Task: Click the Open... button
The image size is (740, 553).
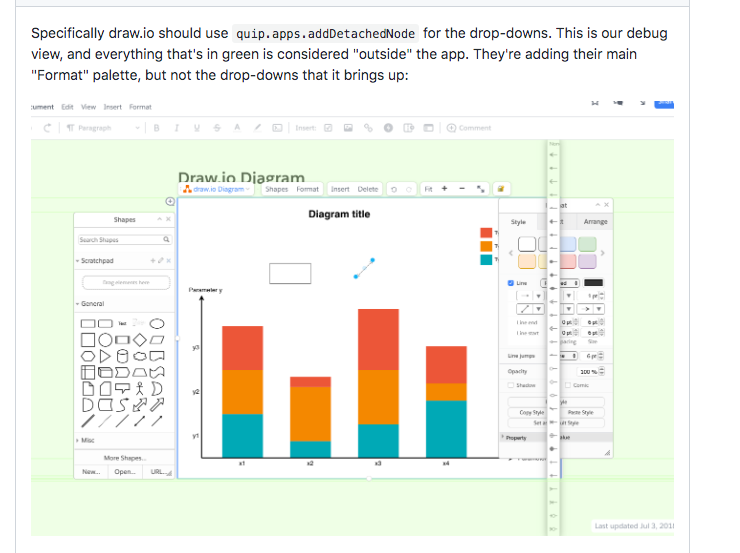Action: [x=125, y=471]
